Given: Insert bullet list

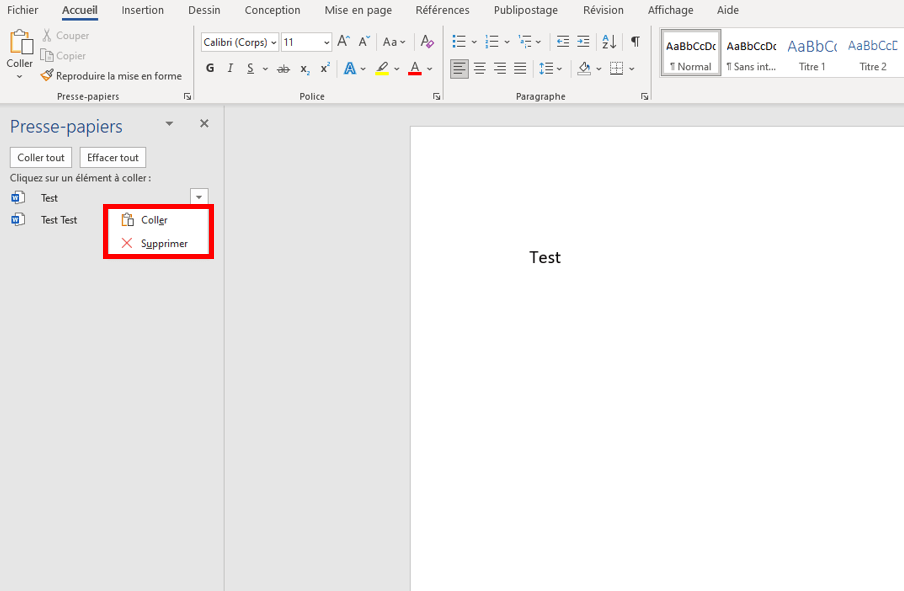Looking at the screenshot, I should click(459, 42).
